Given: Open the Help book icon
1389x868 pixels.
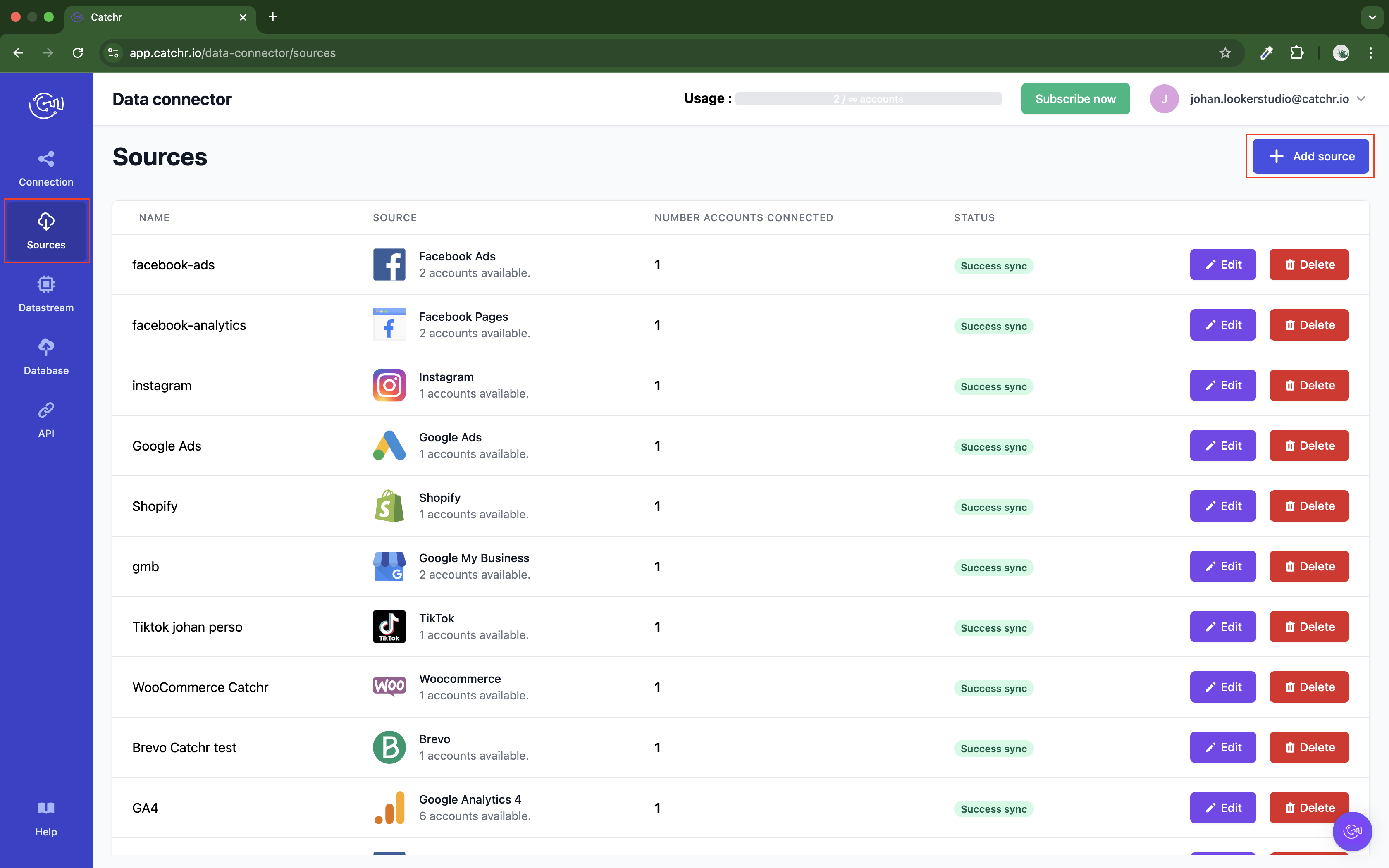Looking at the screenshot, I should [46, 808].
